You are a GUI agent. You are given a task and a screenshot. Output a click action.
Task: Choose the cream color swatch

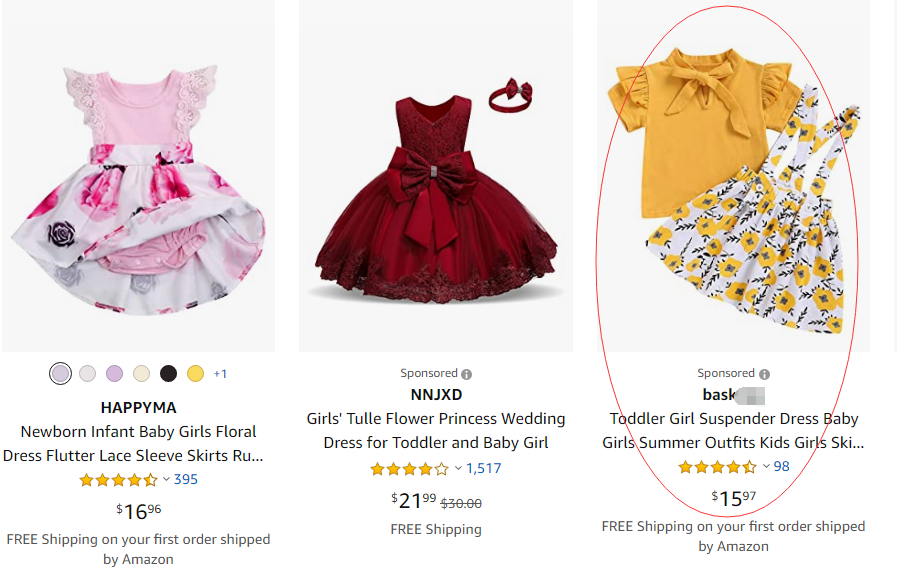pos(141,374)
